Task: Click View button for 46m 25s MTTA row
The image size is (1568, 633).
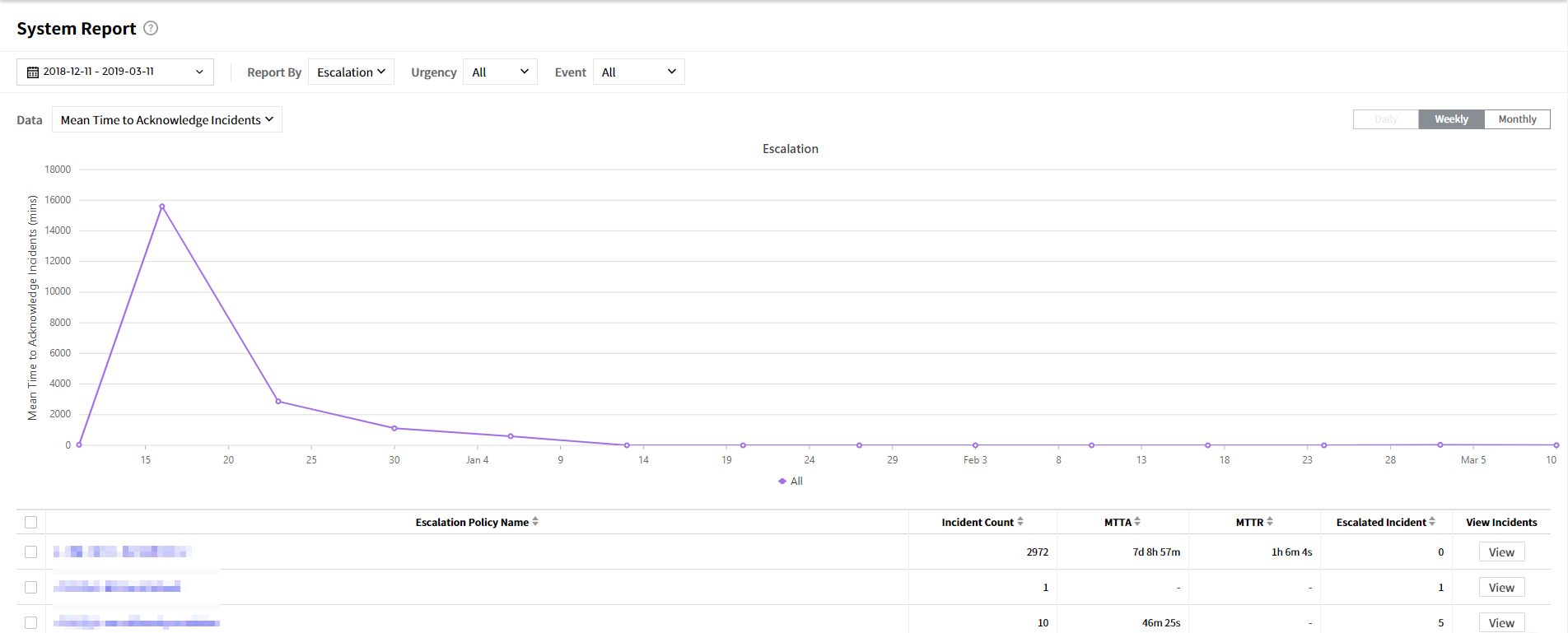Action: point(1500,623)
